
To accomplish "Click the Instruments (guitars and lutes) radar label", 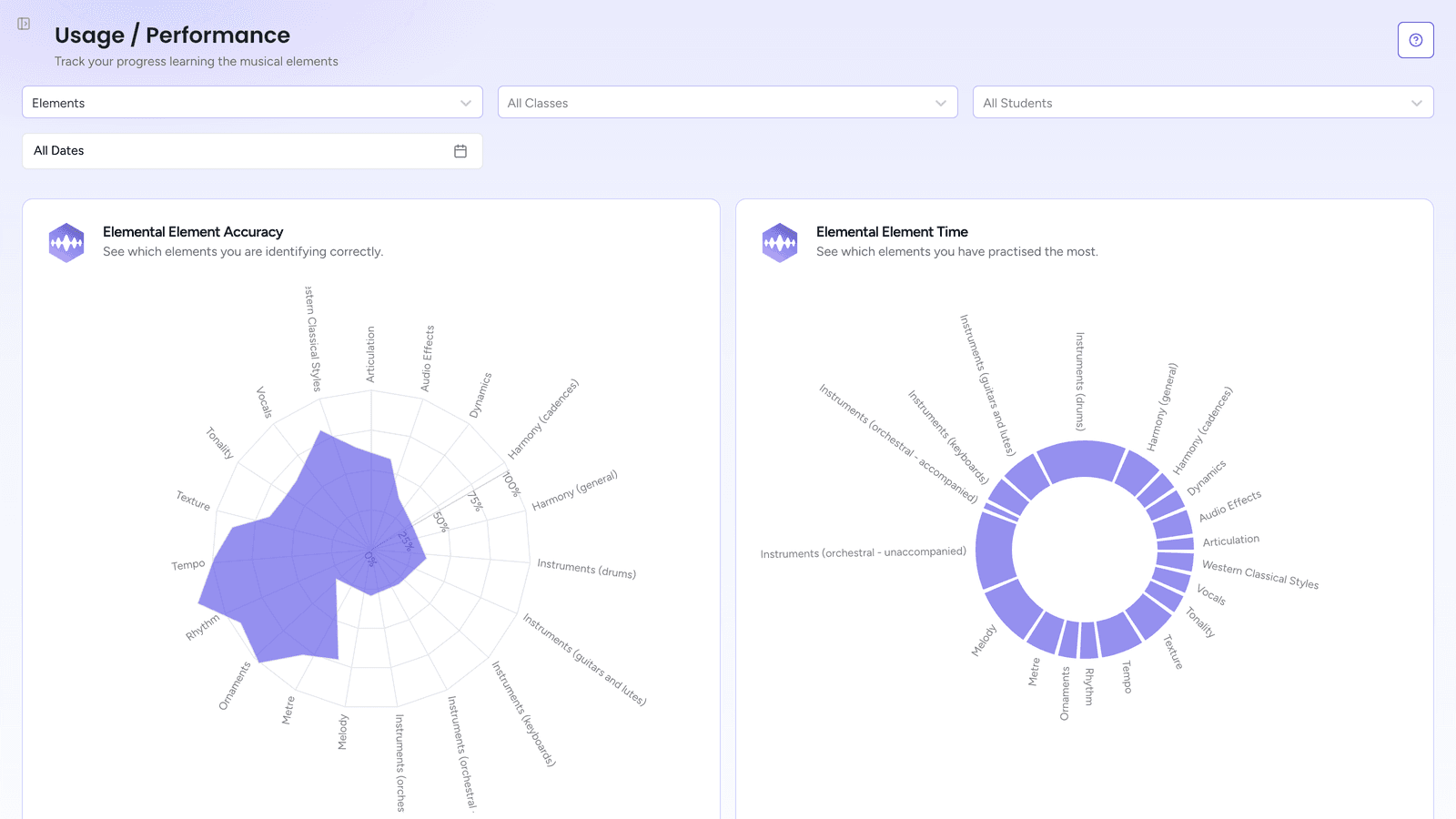I will [584, 660].
